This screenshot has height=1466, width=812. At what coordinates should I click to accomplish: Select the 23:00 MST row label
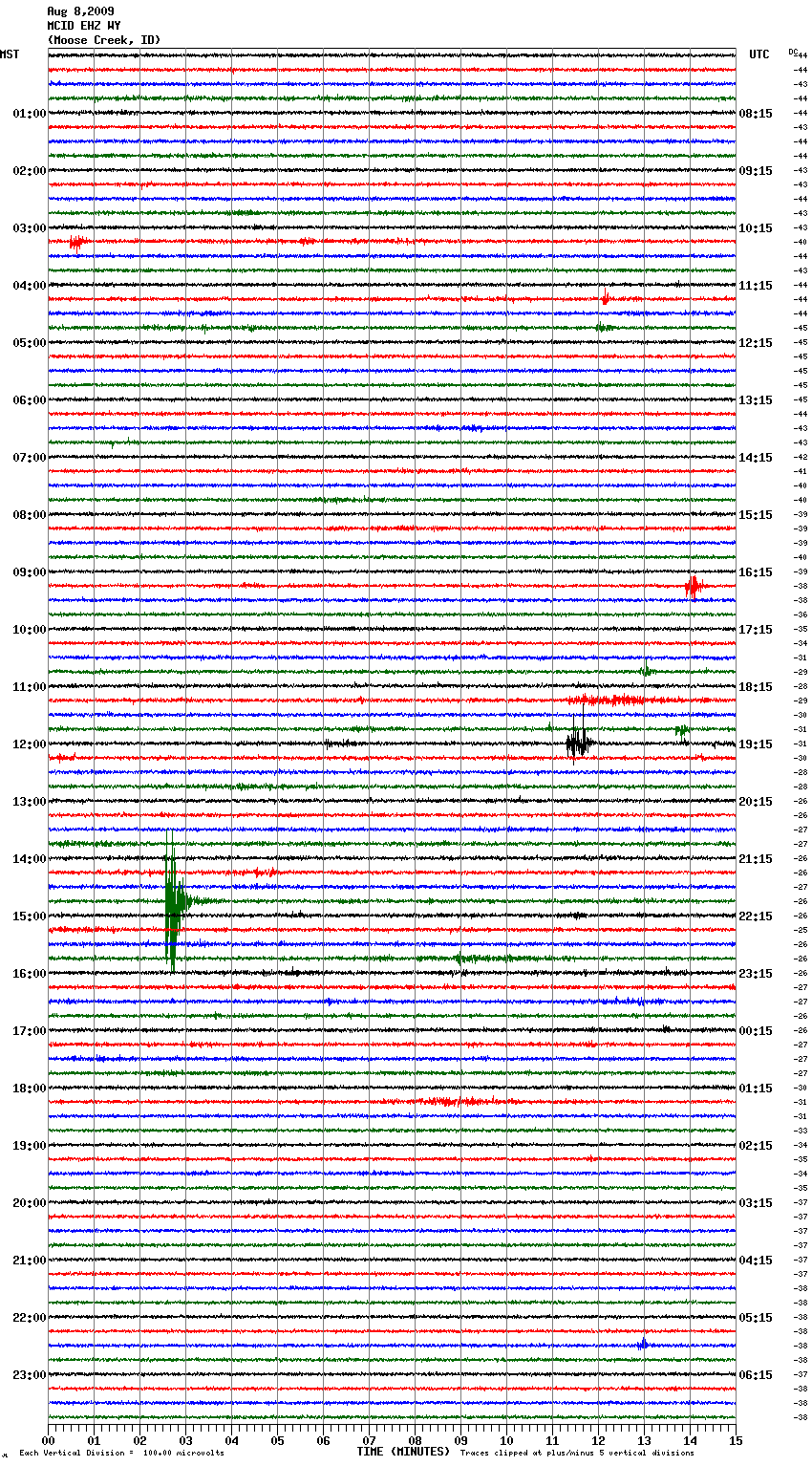[x=30, y=1375]
